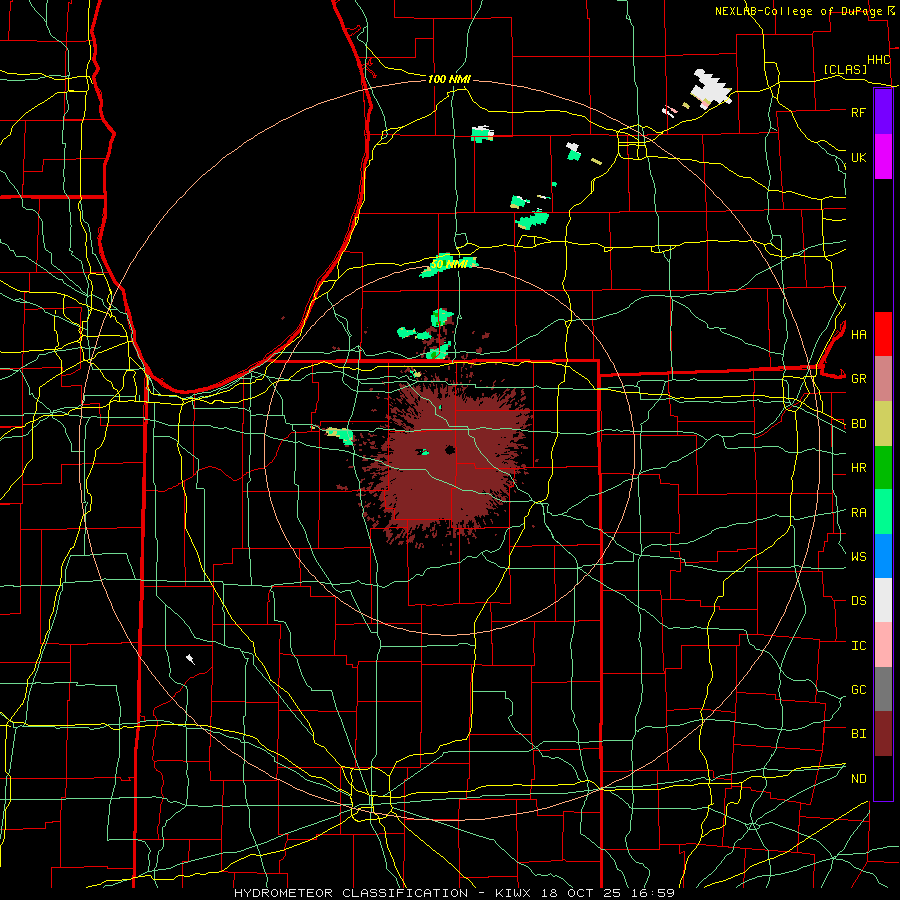Screen dimensions: 900x900
Task: Click the UK magenta legend swatch
Action: point(883,157)
